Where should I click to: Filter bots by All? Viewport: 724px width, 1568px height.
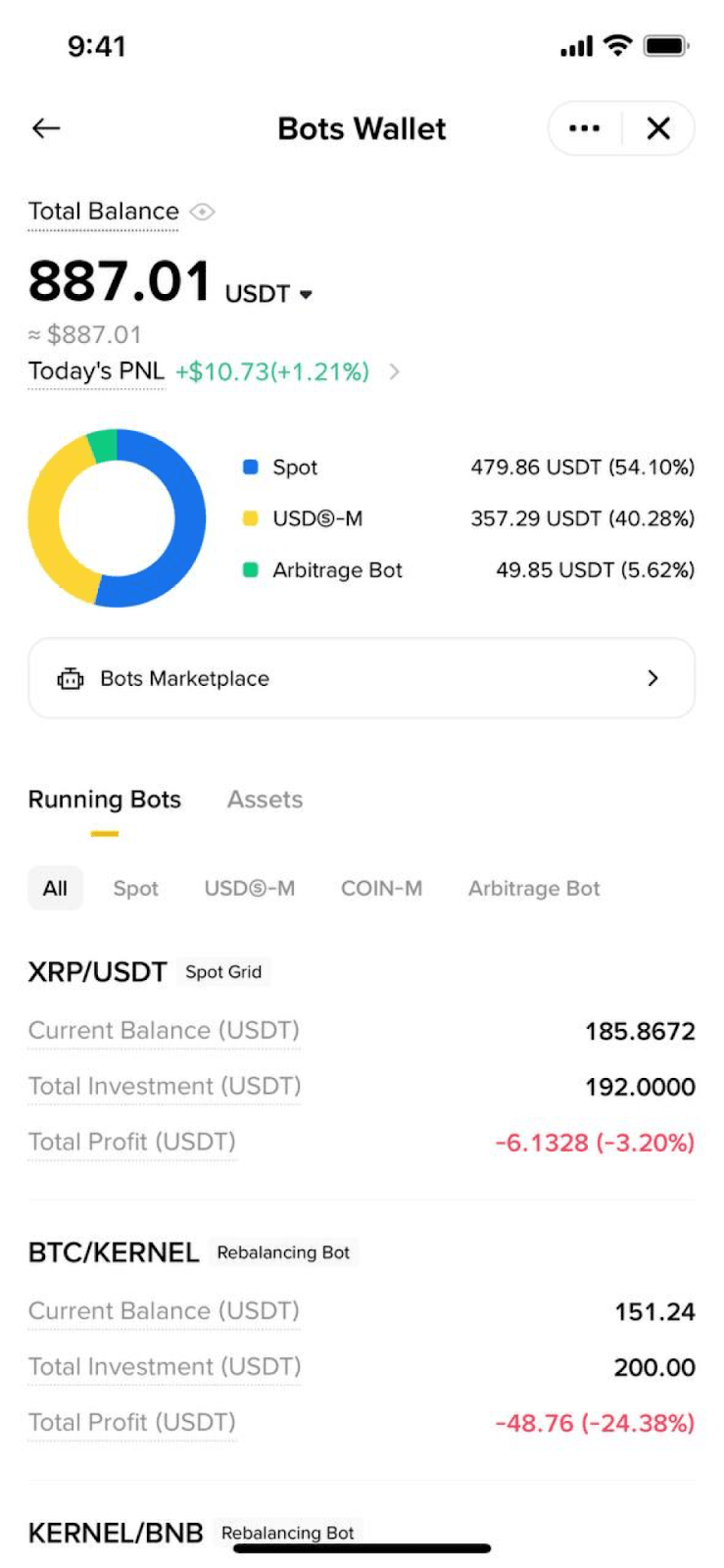55,888
